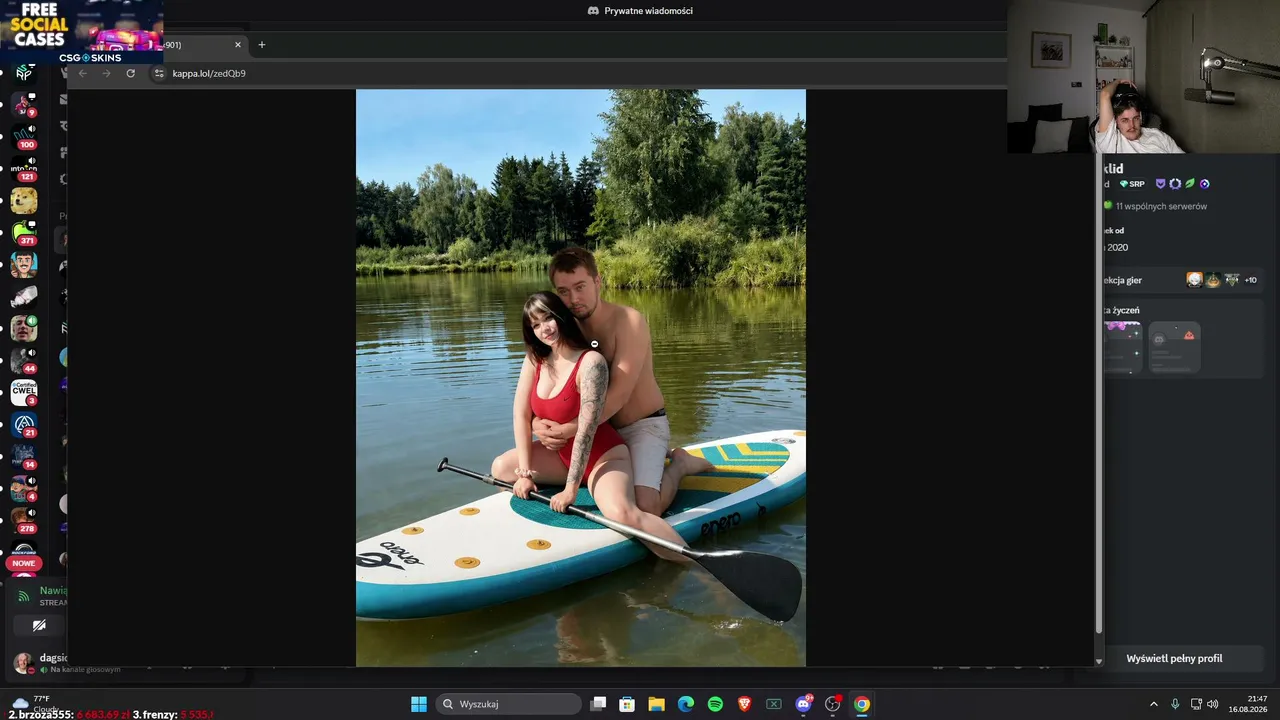Viewport: 1280px width, 720px height.
Task: Open the lake paddleboard photo
Action: [x=581, y=378]
